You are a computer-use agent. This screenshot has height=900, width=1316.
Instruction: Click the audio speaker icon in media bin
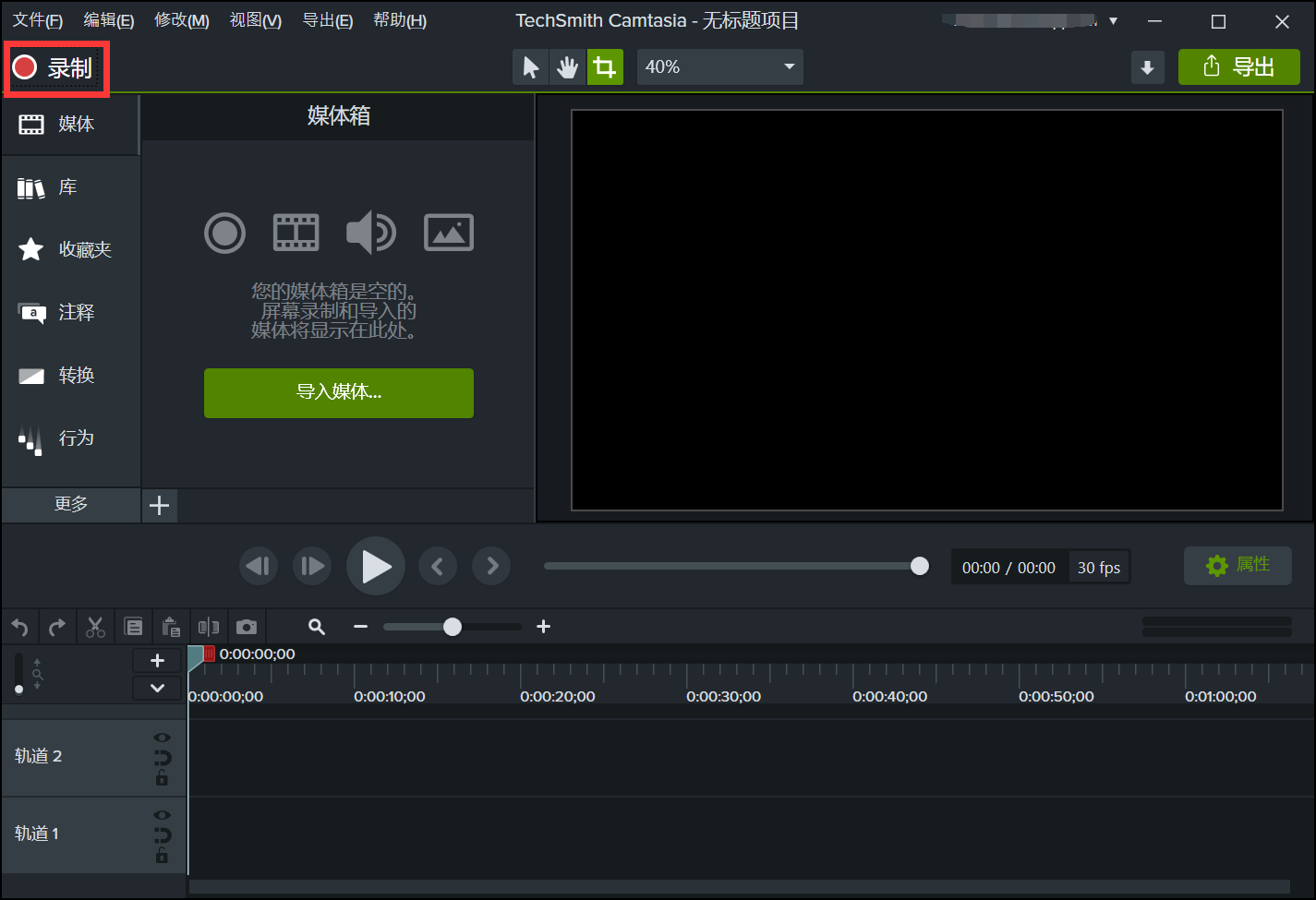click(x=371, y=233)
